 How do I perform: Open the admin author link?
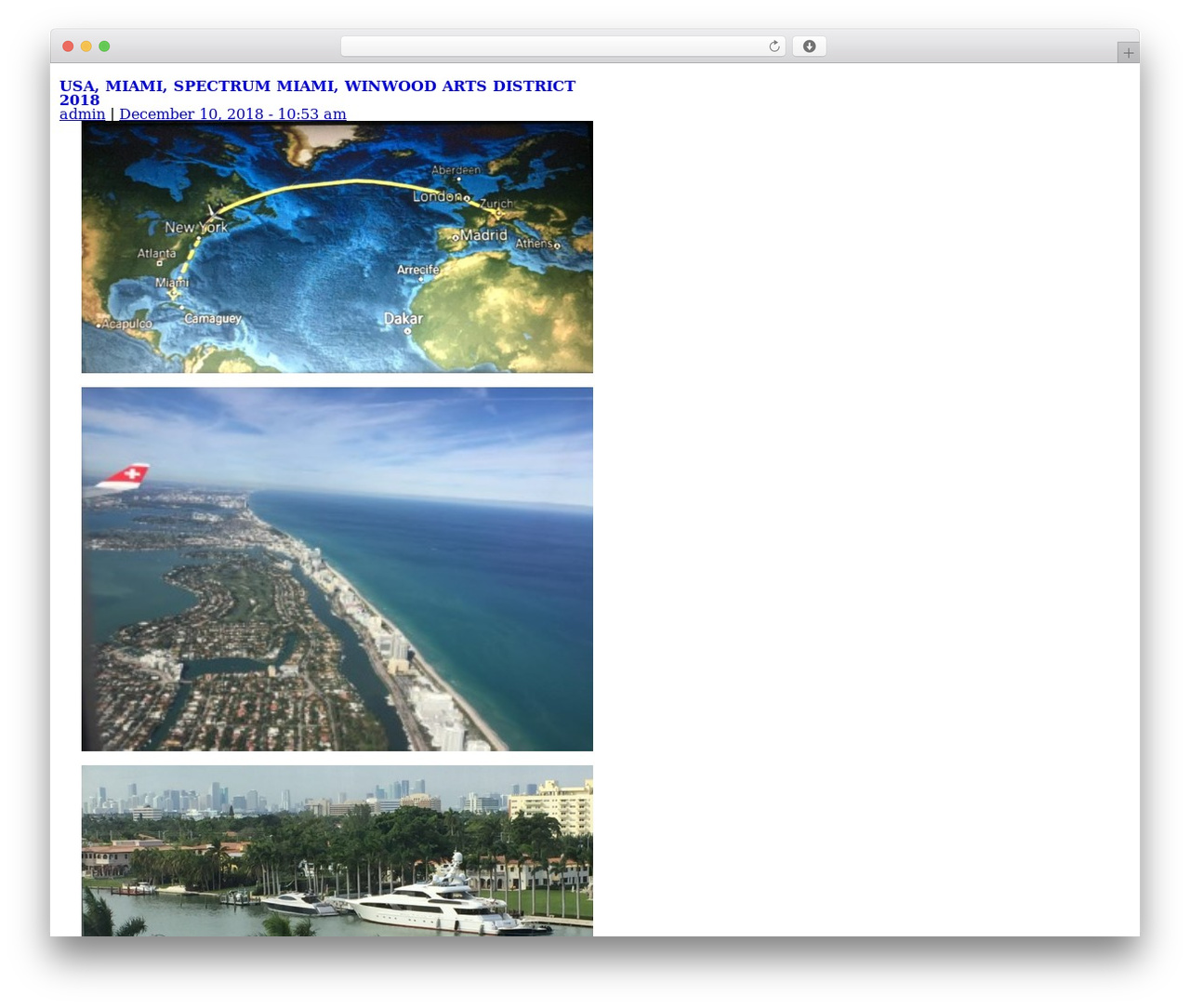coord(82,113)
